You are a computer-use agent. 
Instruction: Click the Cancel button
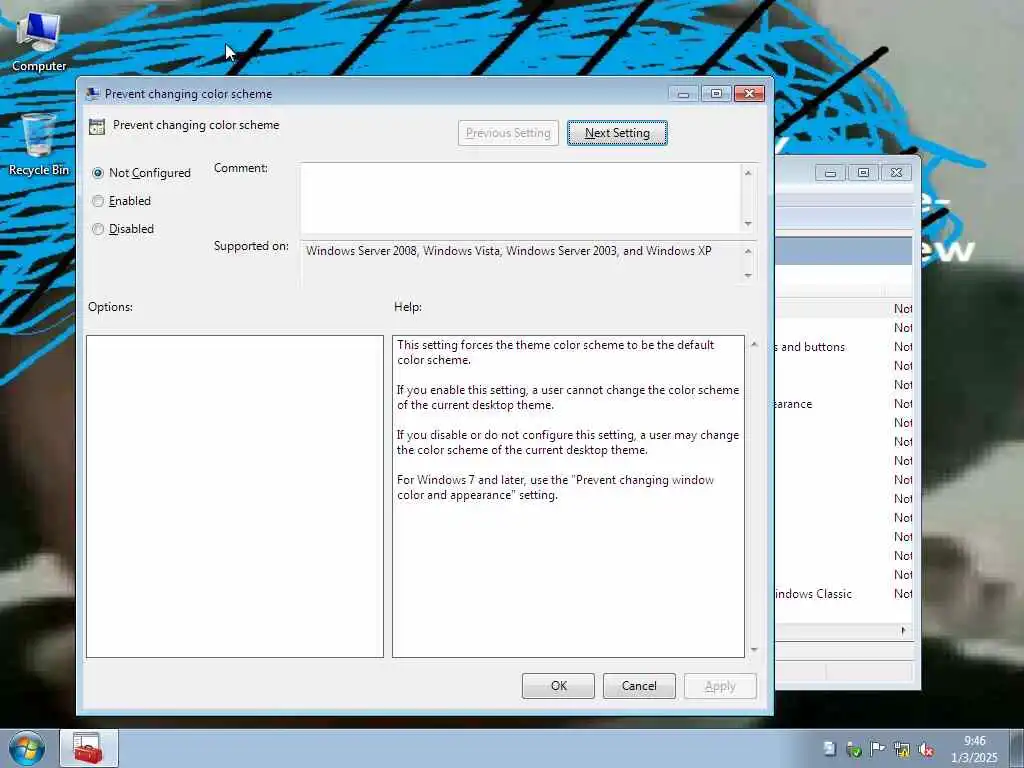[x=639, y=686]
